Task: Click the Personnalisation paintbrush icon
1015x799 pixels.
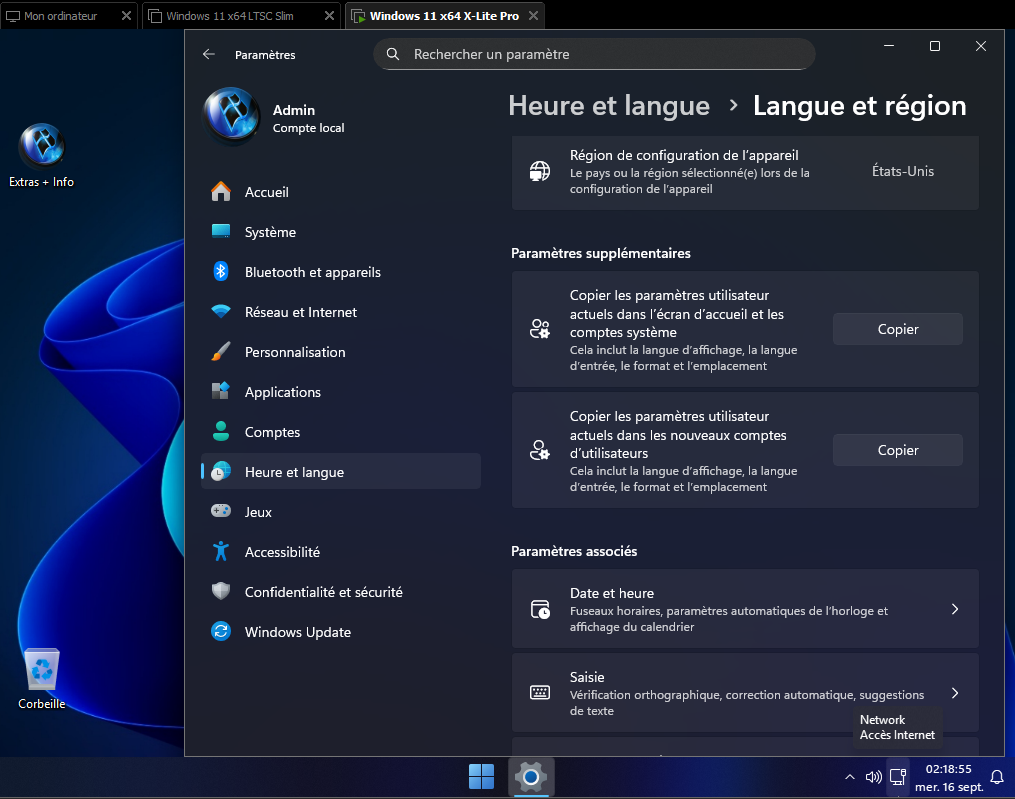Action: 221,352
